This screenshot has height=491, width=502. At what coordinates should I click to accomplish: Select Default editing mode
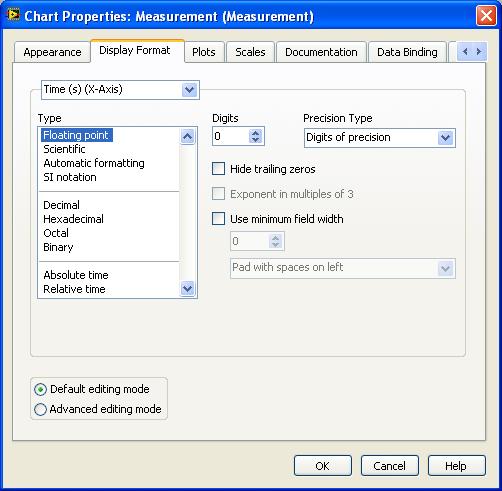pos(40,389)
